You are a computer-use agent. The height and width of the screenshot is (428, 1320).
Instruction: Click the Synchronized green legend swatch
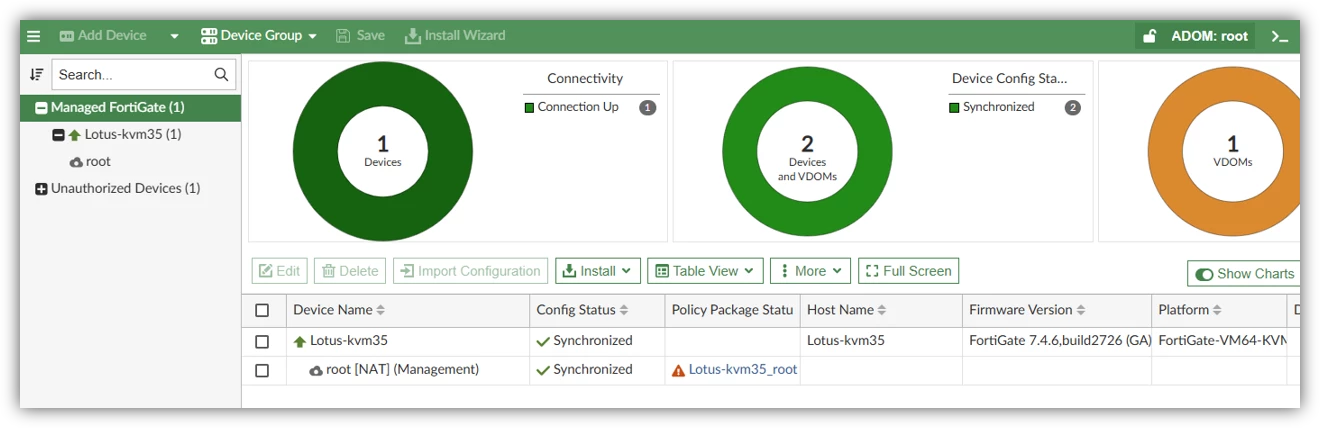(954, 108)
